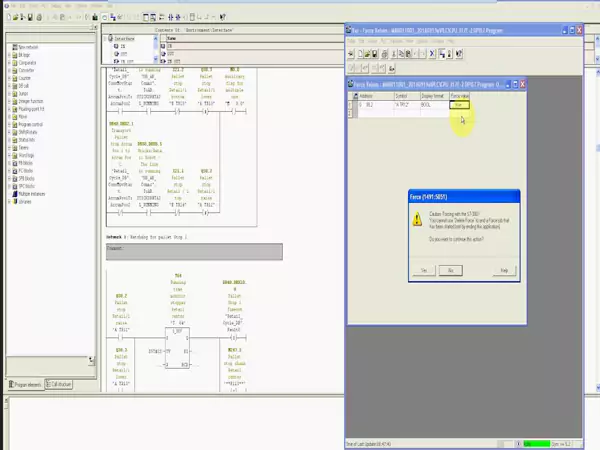600x450 pixels.
Task: Click the Address cell in force table row one
Action: pos(376,104)
